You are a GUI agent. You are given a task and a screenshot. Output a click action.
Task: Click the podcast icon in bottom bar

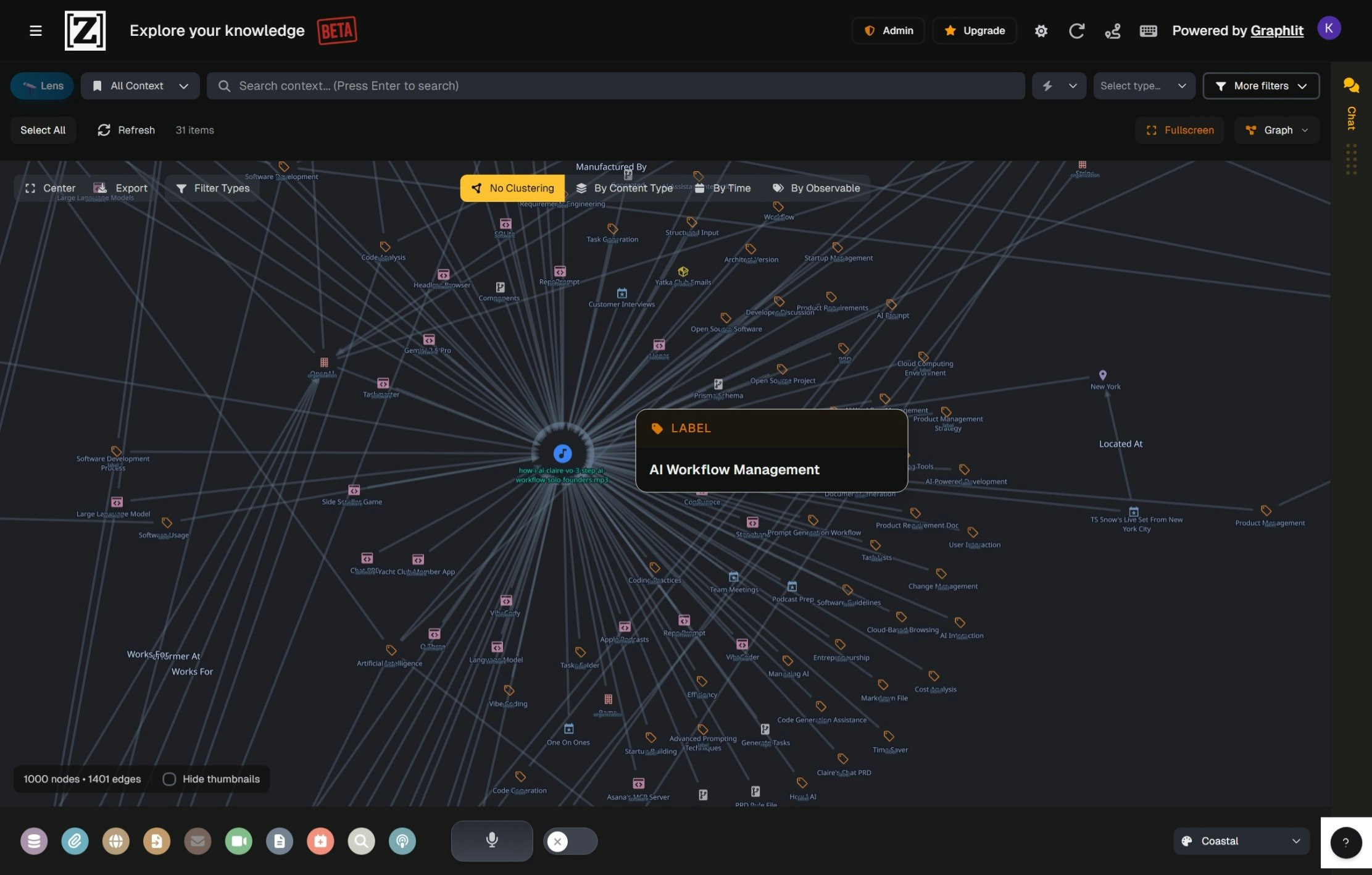[x=402, y=841]
